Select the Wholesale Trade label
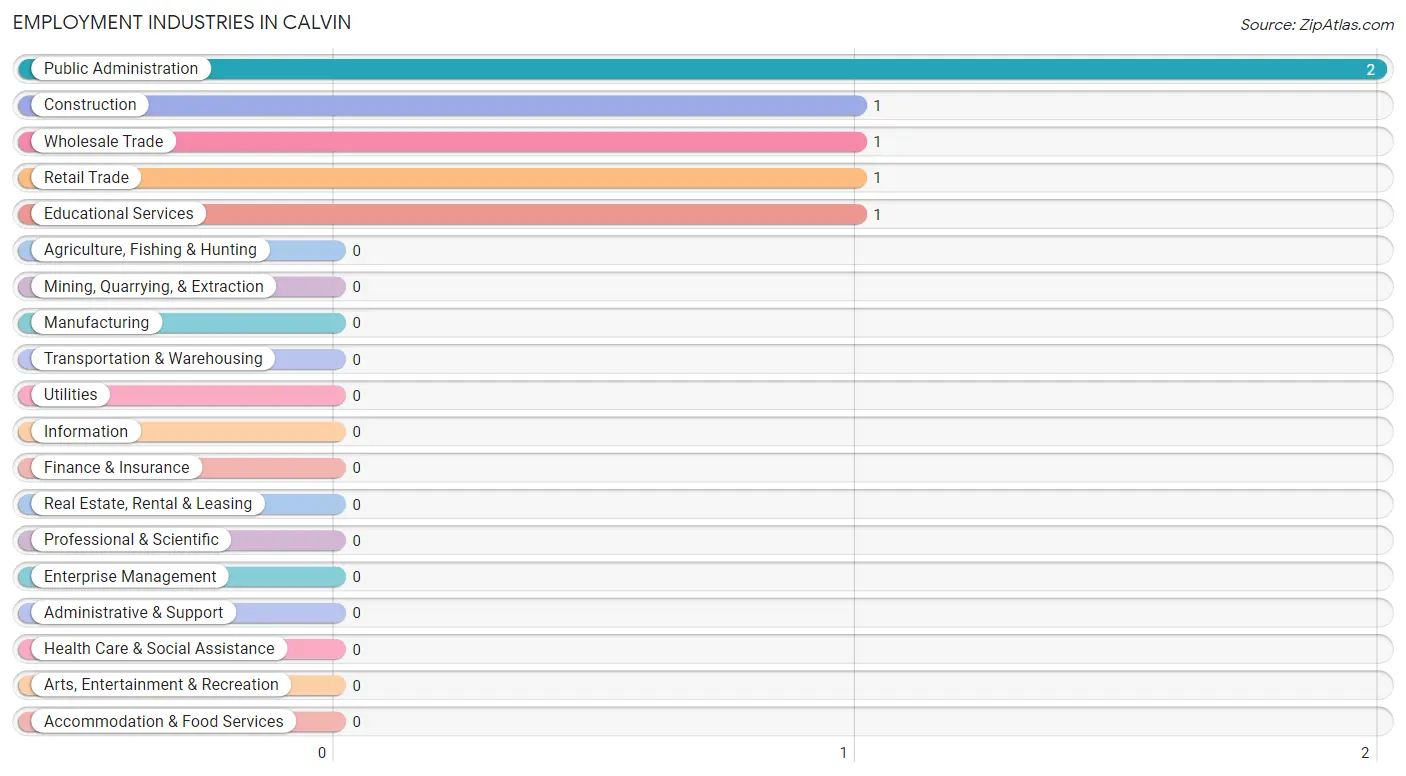Viewport: 1406px width, 776px height. tap(103, 141)
